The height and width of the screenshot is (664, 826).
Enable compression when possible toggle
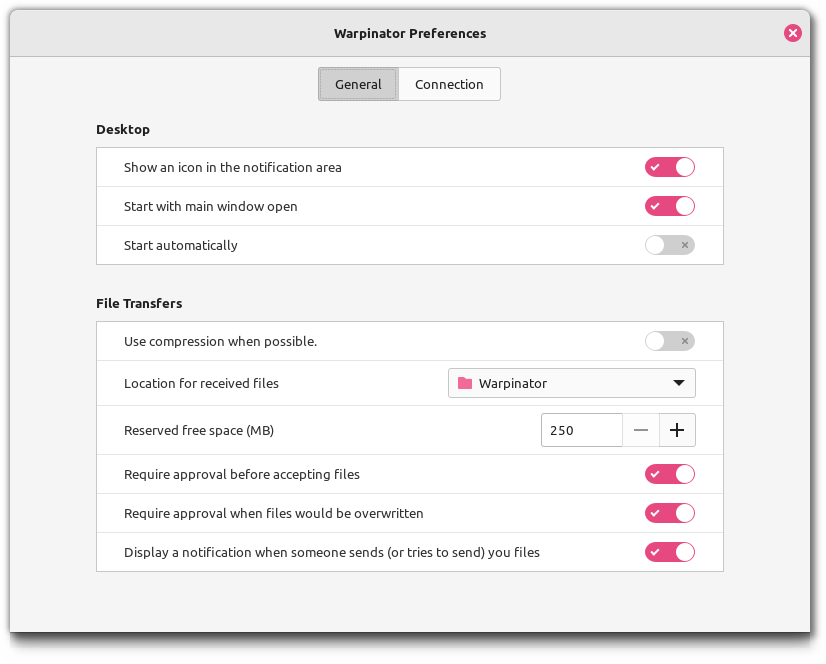click(x=669, y=341)
